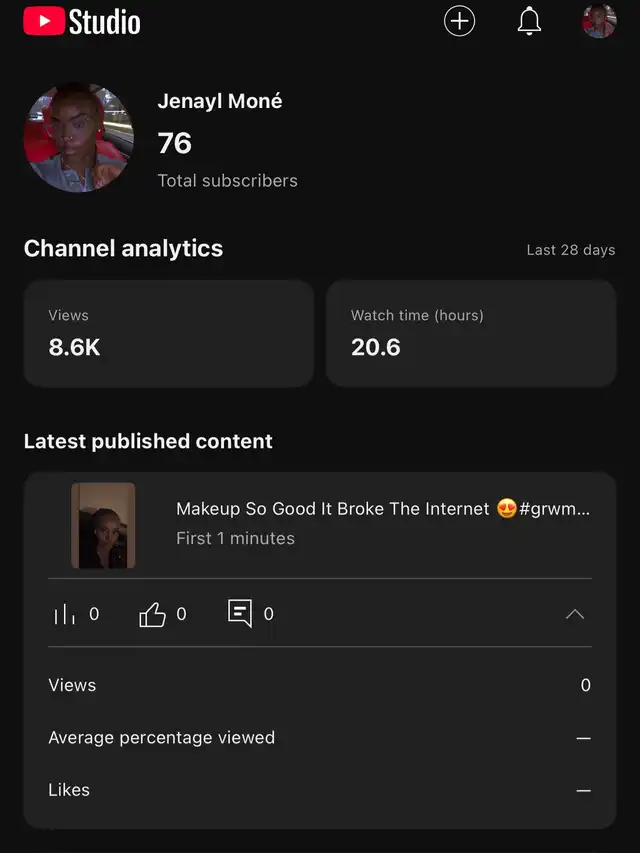This screenshot has width=640, height=853.
Task: Tap the video analytics bar-chart icon
Action: point(65,614)
